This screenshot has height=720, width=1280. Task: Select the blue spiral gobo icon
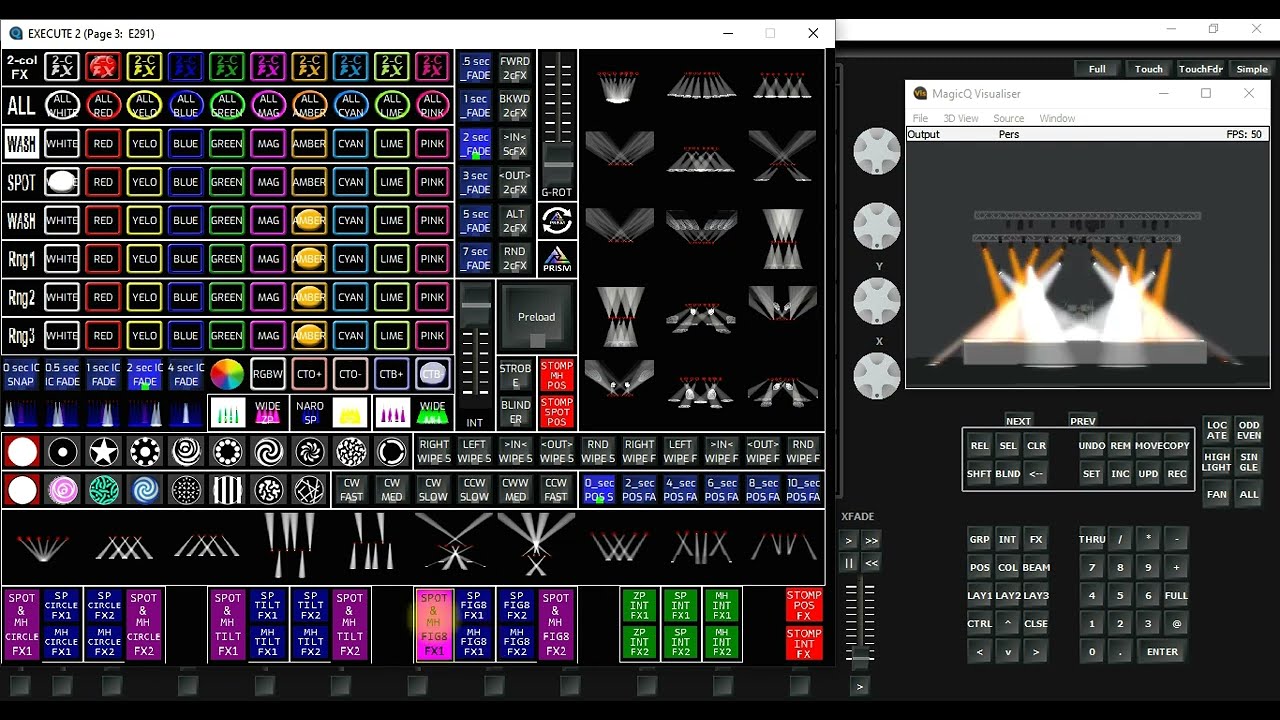[145, 490]
